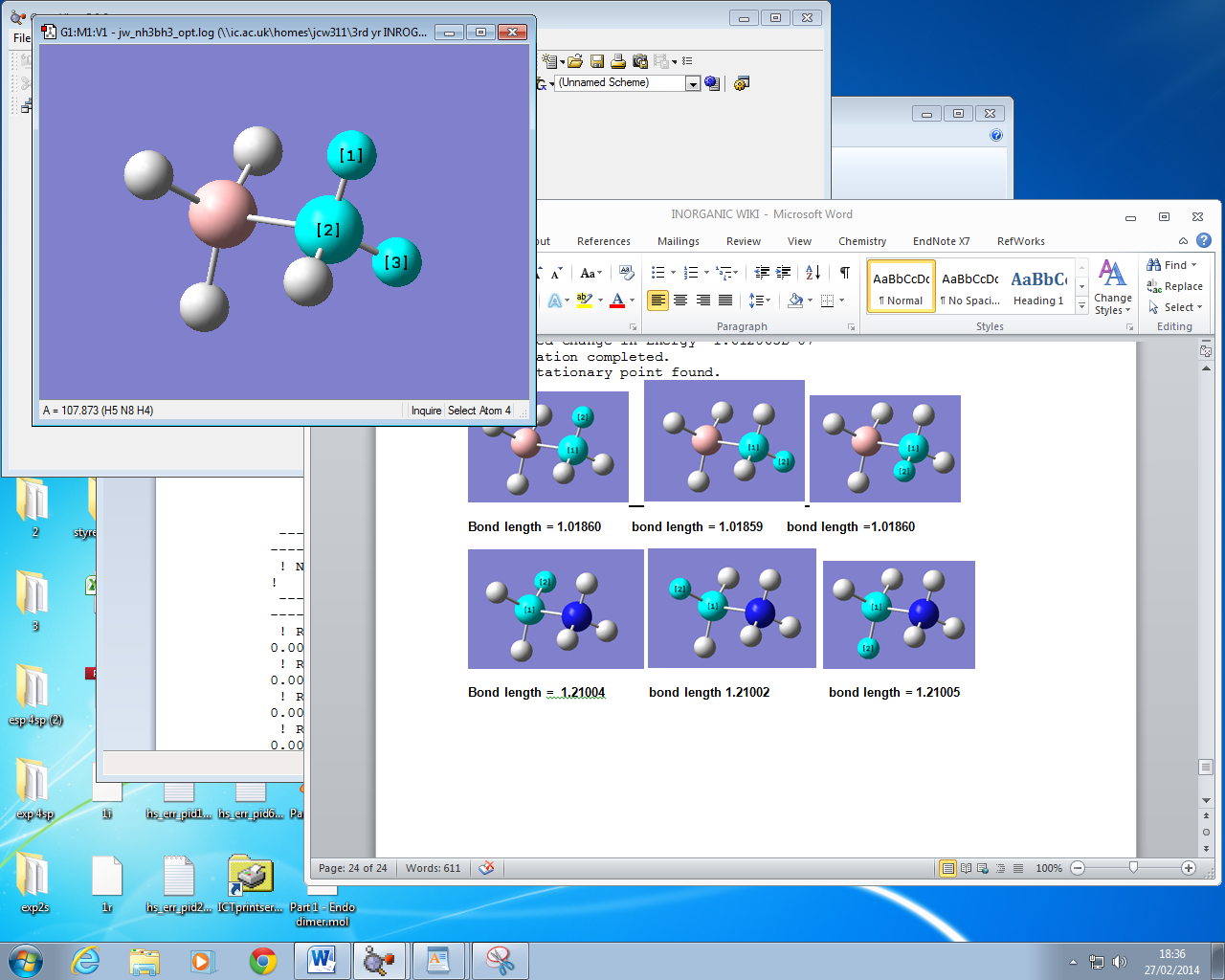Viewport: 1225px width, 980px height.
Task: Click the Increase Indent icon
Action: [783, 273]
